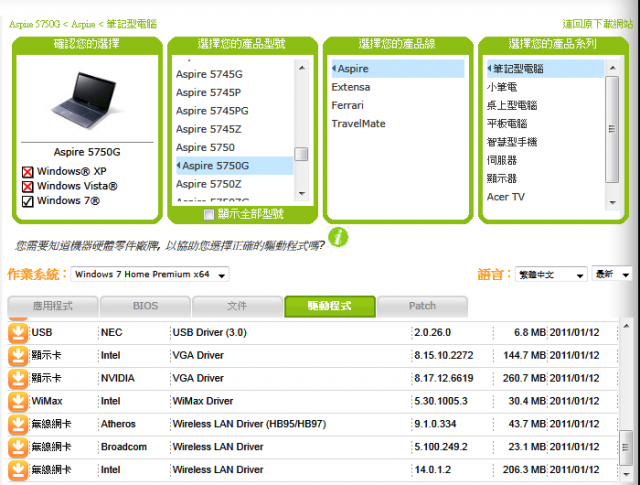Select Acer TV product series

pyautogui.click(x=505, y=197)
